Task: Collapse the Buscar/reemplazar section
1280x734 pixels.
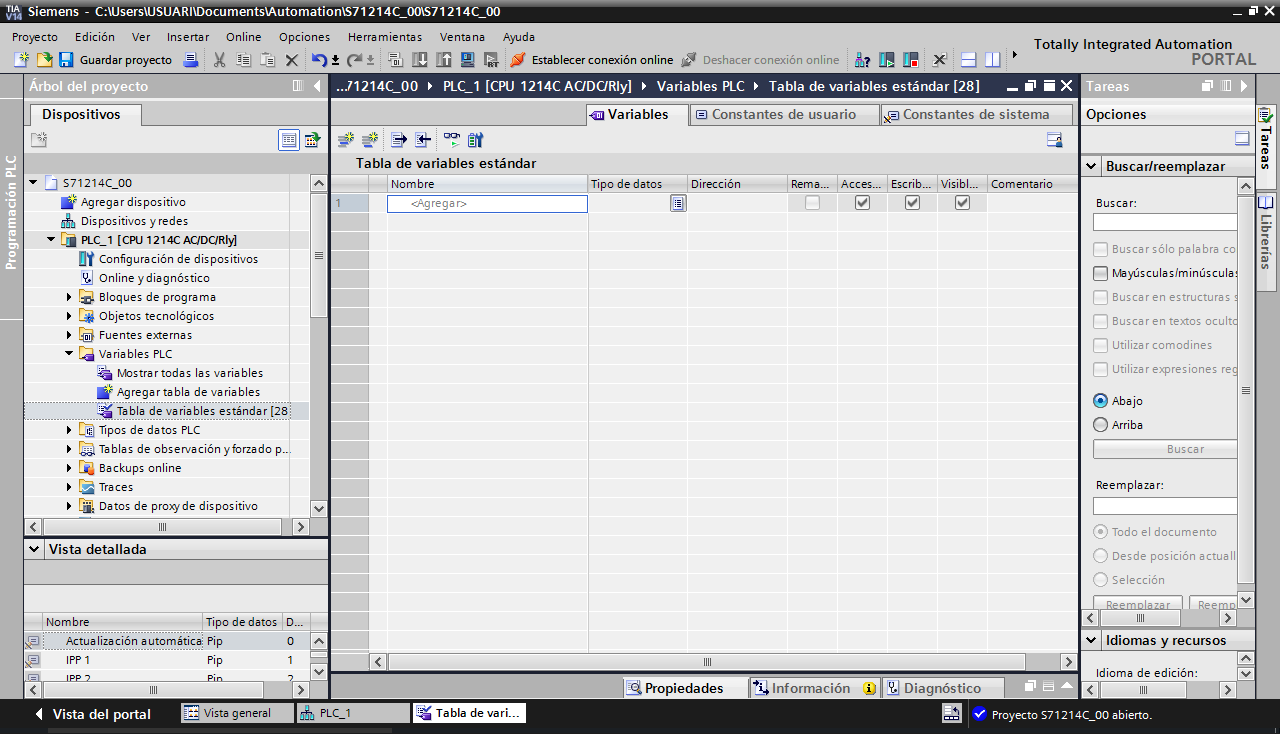Action: (x=1091, y=167)
